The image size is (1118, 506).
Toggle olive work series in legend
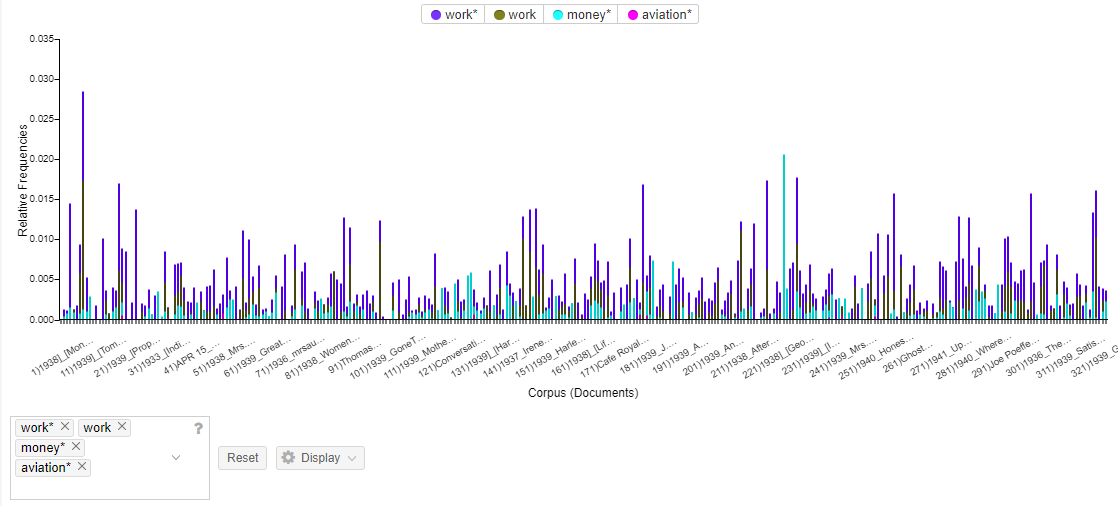[514, 14]
